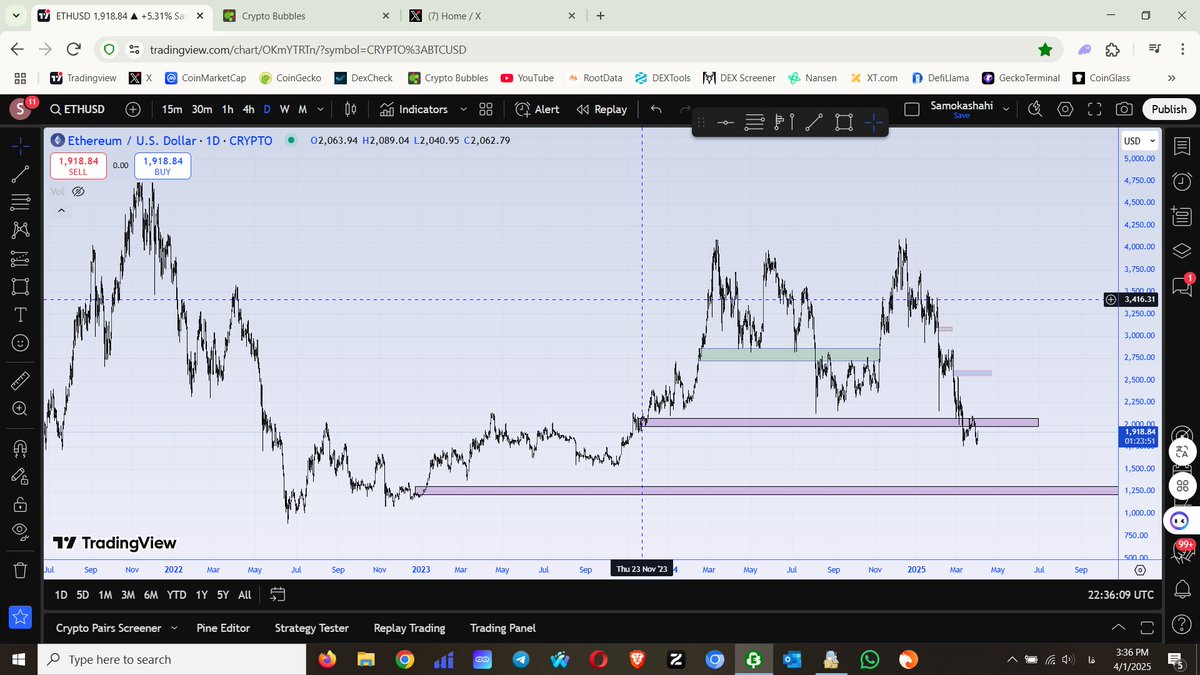Click the Publish button
The image size is (1200, 675).
pos(1168,109)
